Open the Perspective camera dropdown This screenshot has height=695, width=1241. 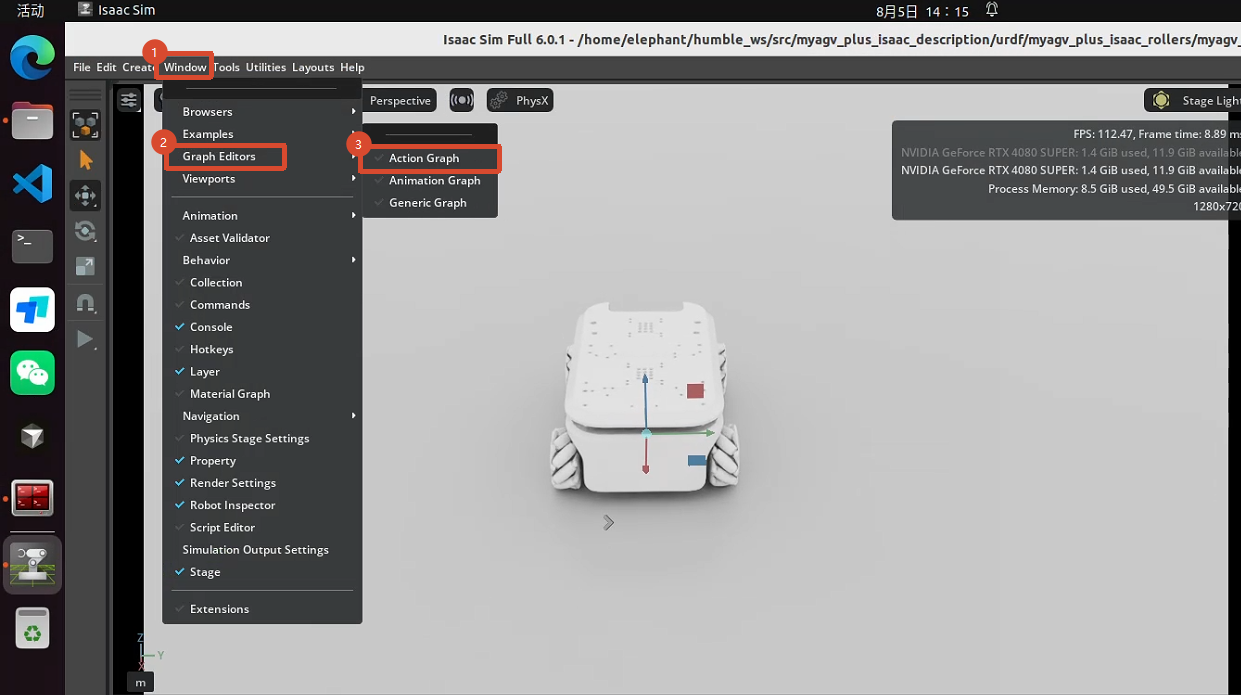click(400, 100)
